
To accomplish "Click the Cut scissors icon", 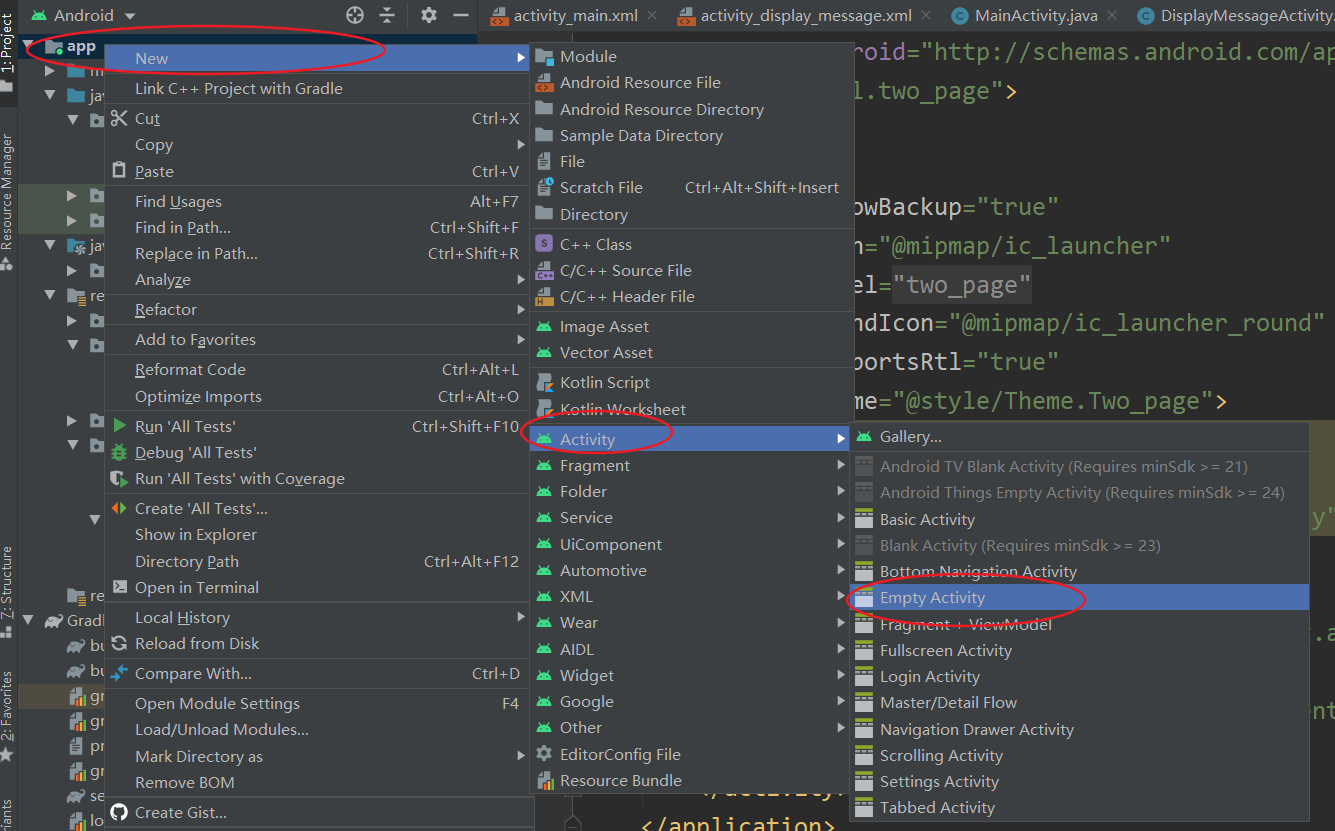I will [120, 118].
